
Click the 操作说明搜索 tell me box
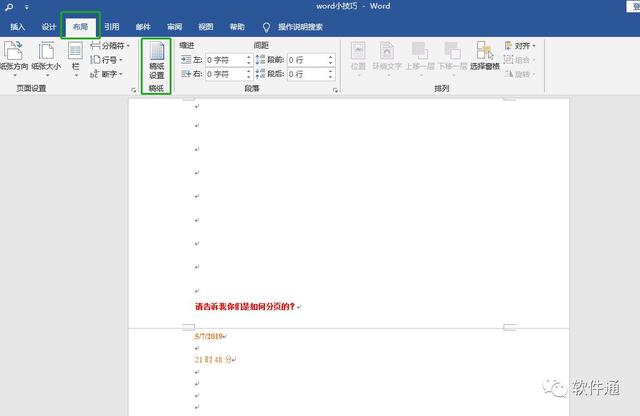pyautogui.click(x=300, y=27)
